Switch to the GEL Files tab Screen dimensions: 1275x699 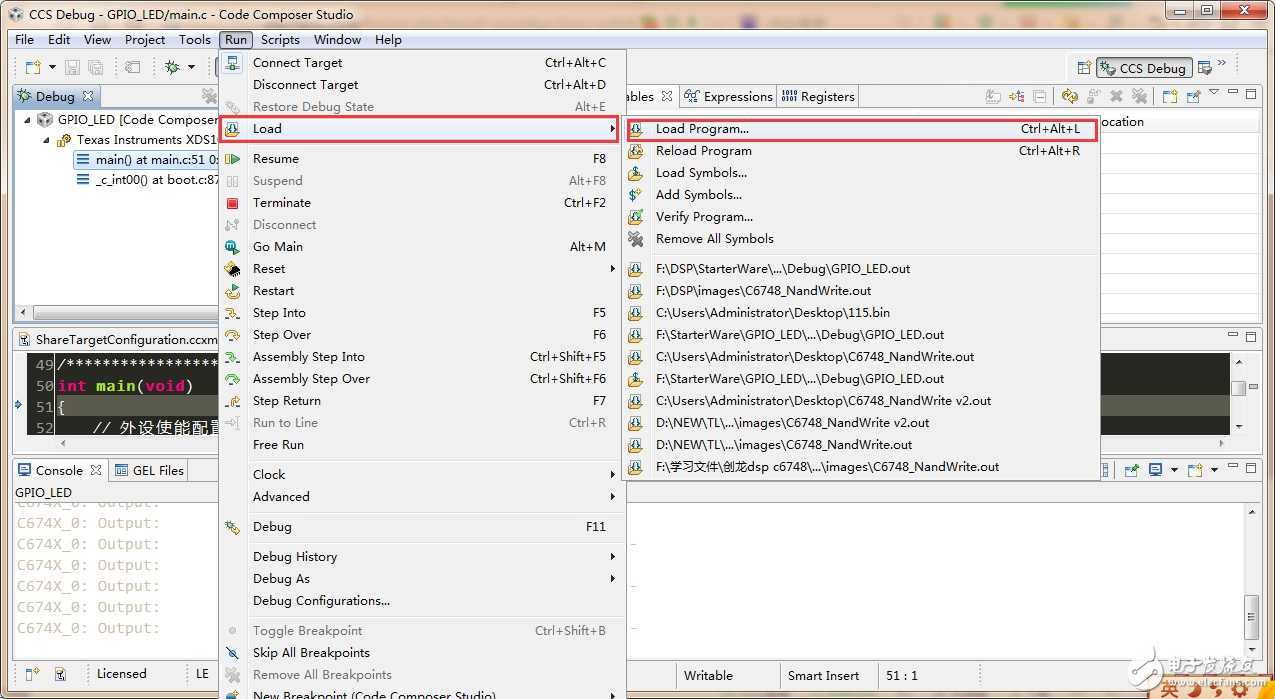click(149, 470)
